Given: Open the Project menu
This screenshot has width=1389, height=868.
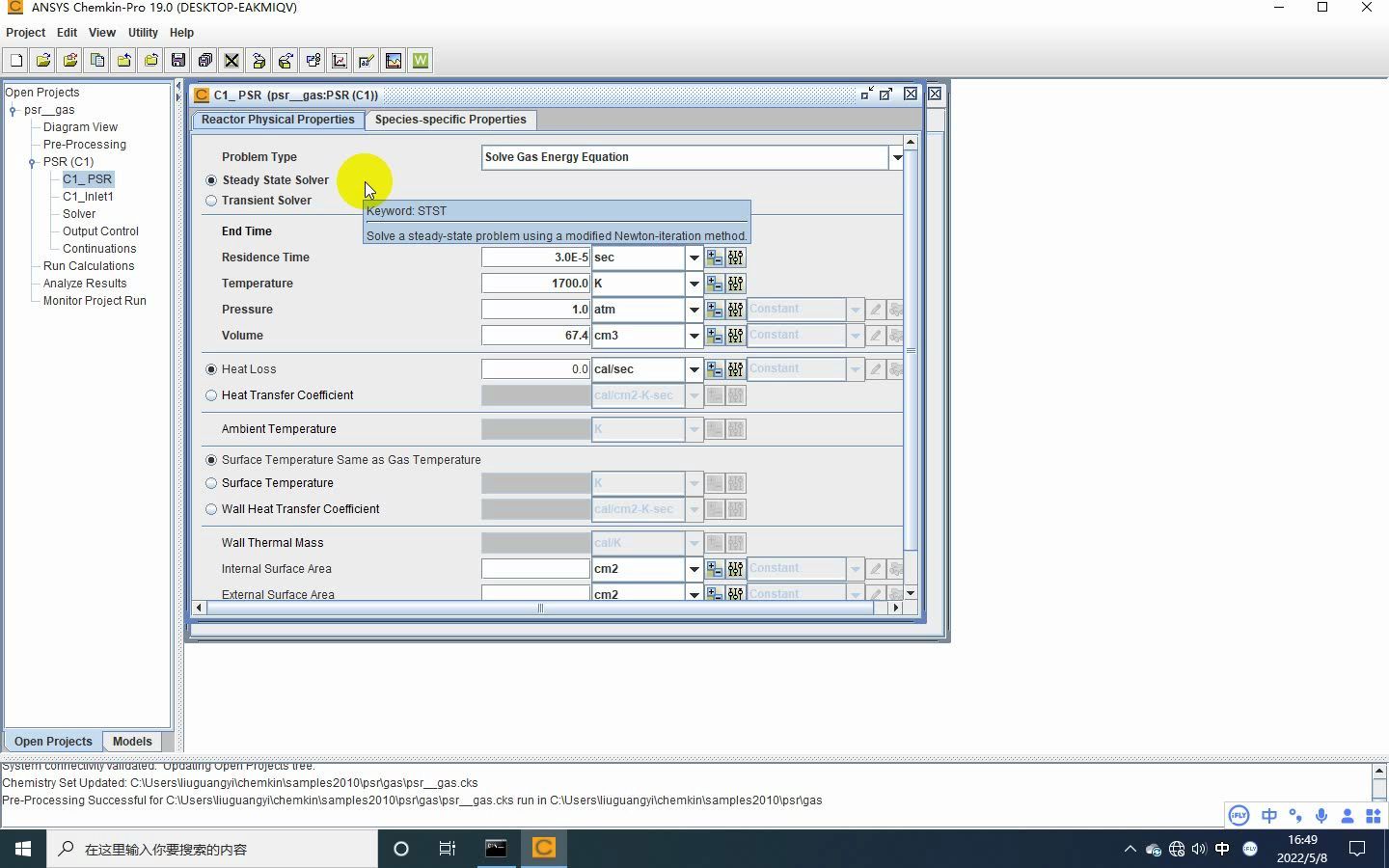Looking at the screenshot, I should (x=26, y=32).
